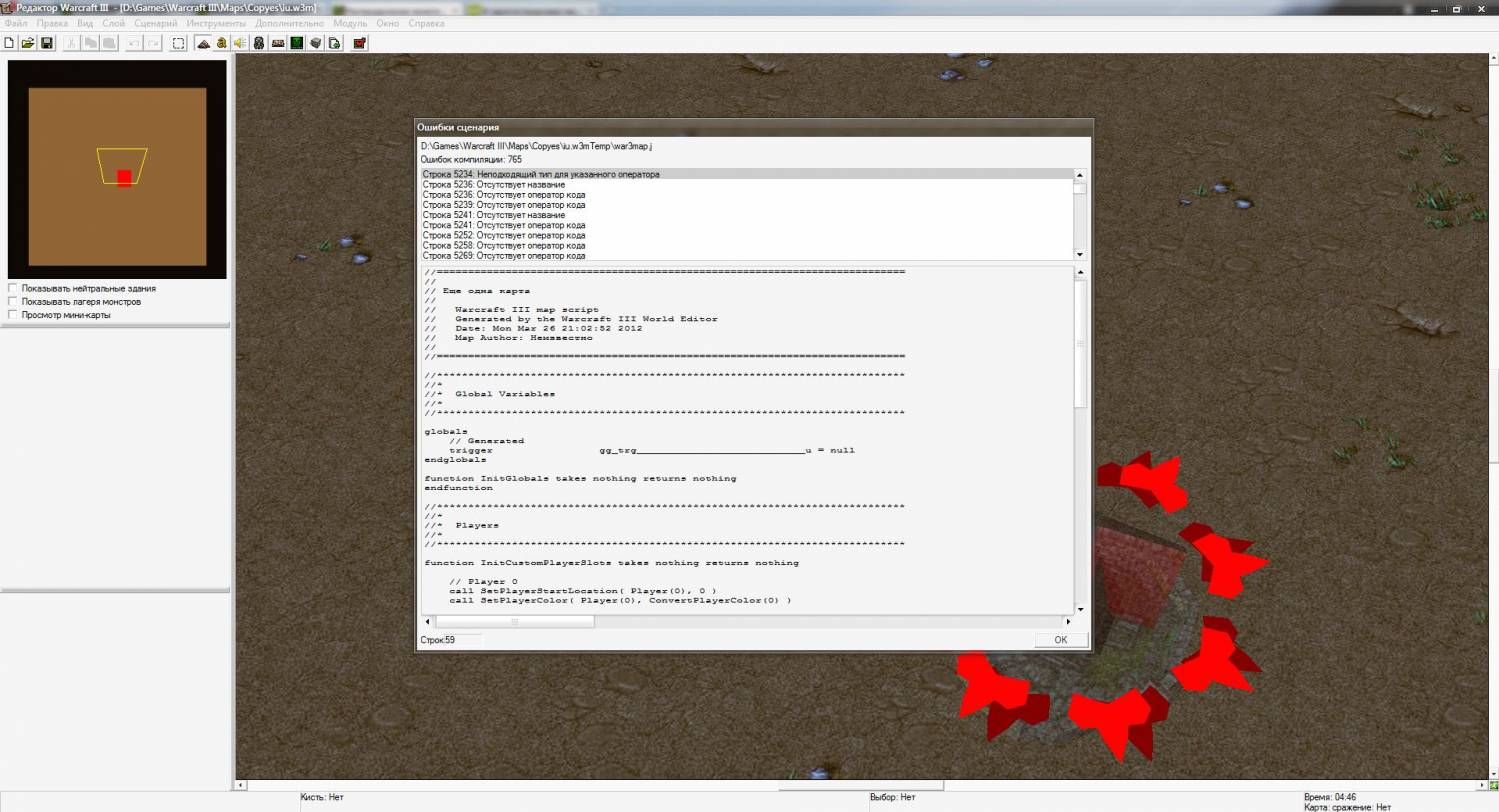Toggle 'Просмотр мини-карты' checkbox

tap(13, 314)
